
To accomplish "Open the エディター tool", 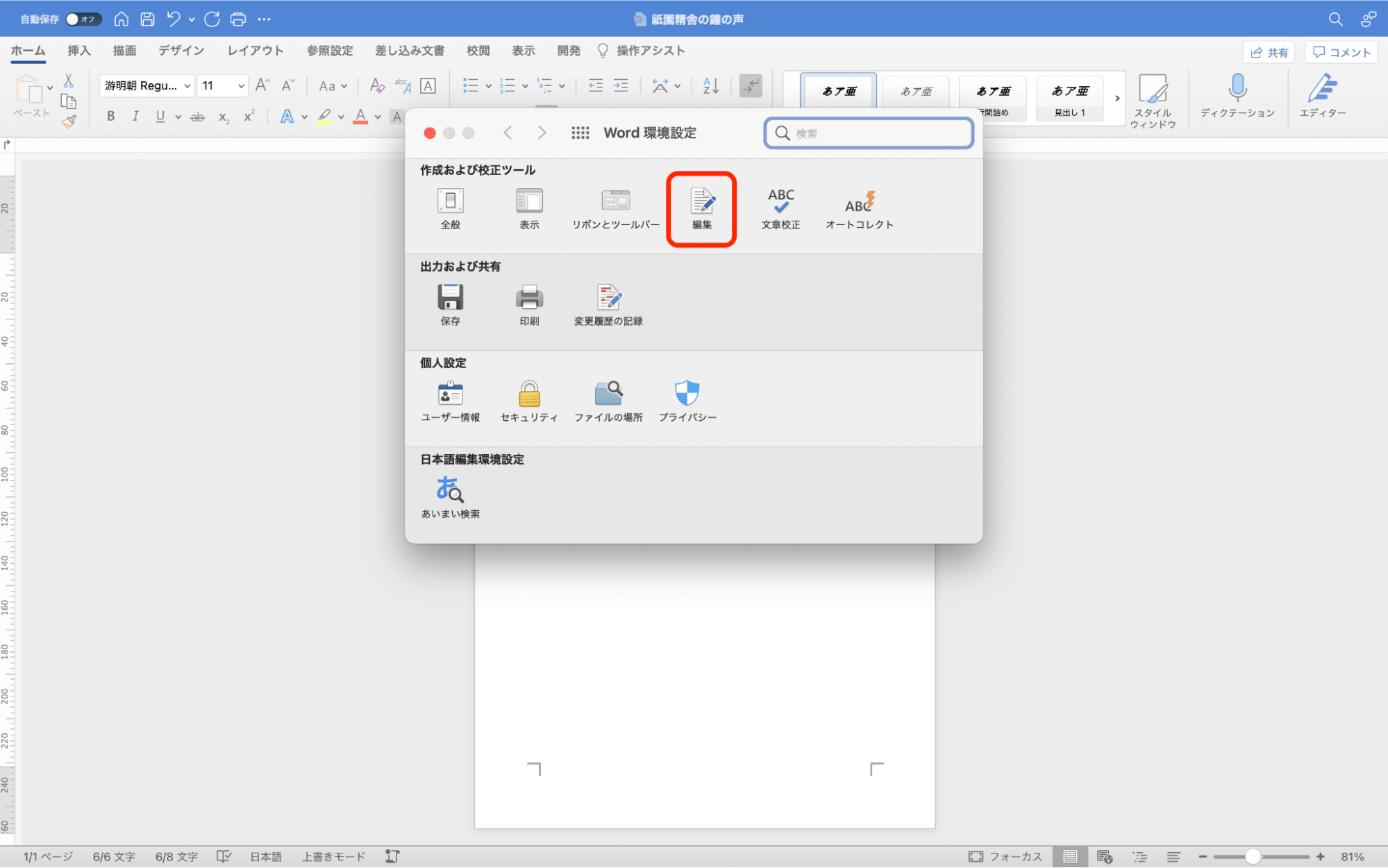I will (x=1323, y=97).
